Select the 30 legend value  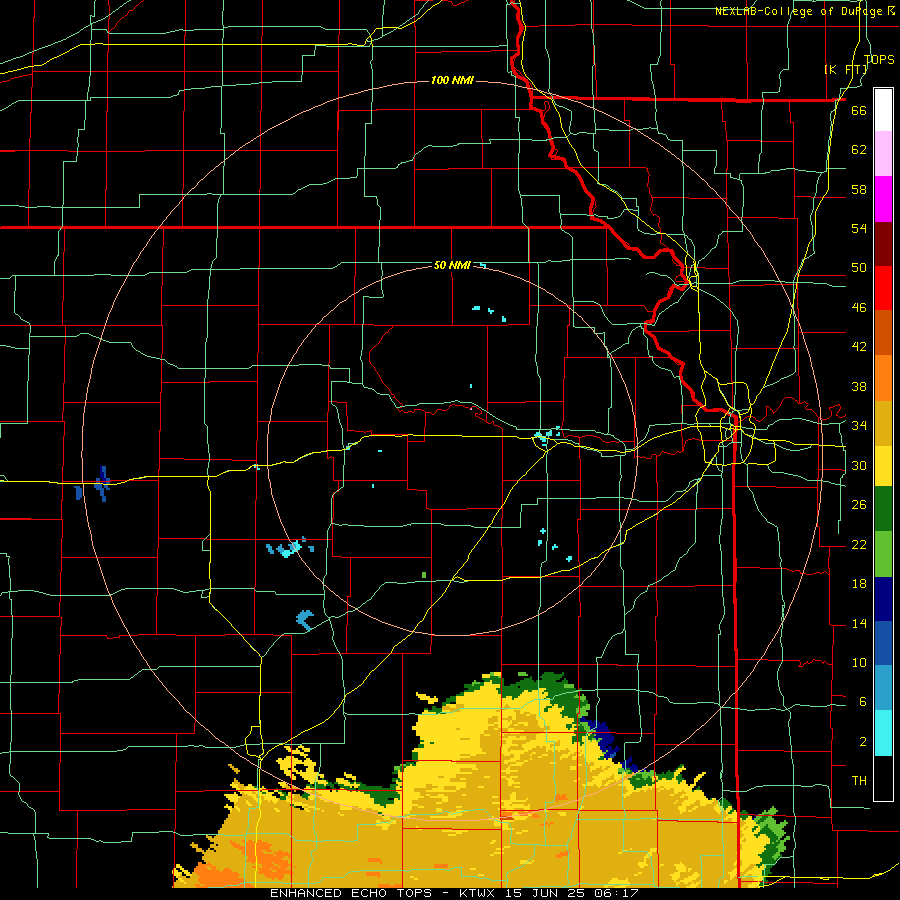point(859,465)
